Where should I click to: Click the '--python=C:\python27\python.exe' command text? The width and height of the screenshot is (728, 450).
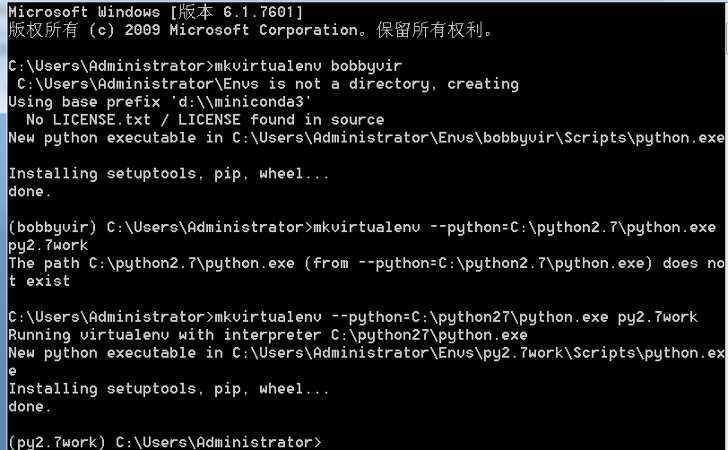pos(470,318)
